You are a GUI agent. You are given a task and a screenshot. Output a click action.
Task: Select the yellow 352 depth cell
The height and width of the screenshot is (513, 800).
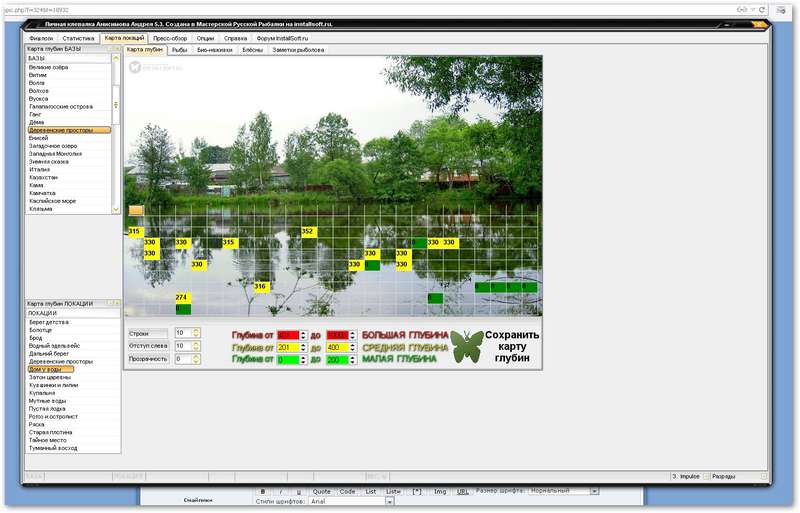click(x=309, y=232)
